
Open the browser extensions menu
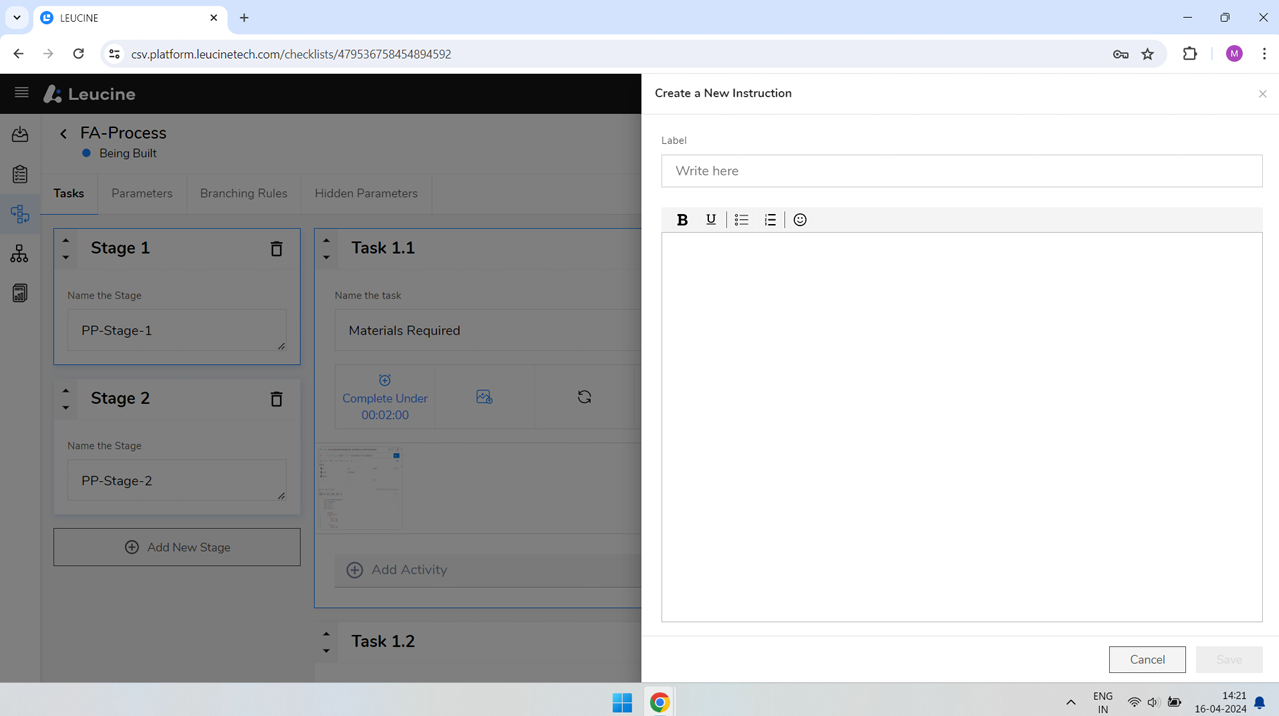[1189, 54]
